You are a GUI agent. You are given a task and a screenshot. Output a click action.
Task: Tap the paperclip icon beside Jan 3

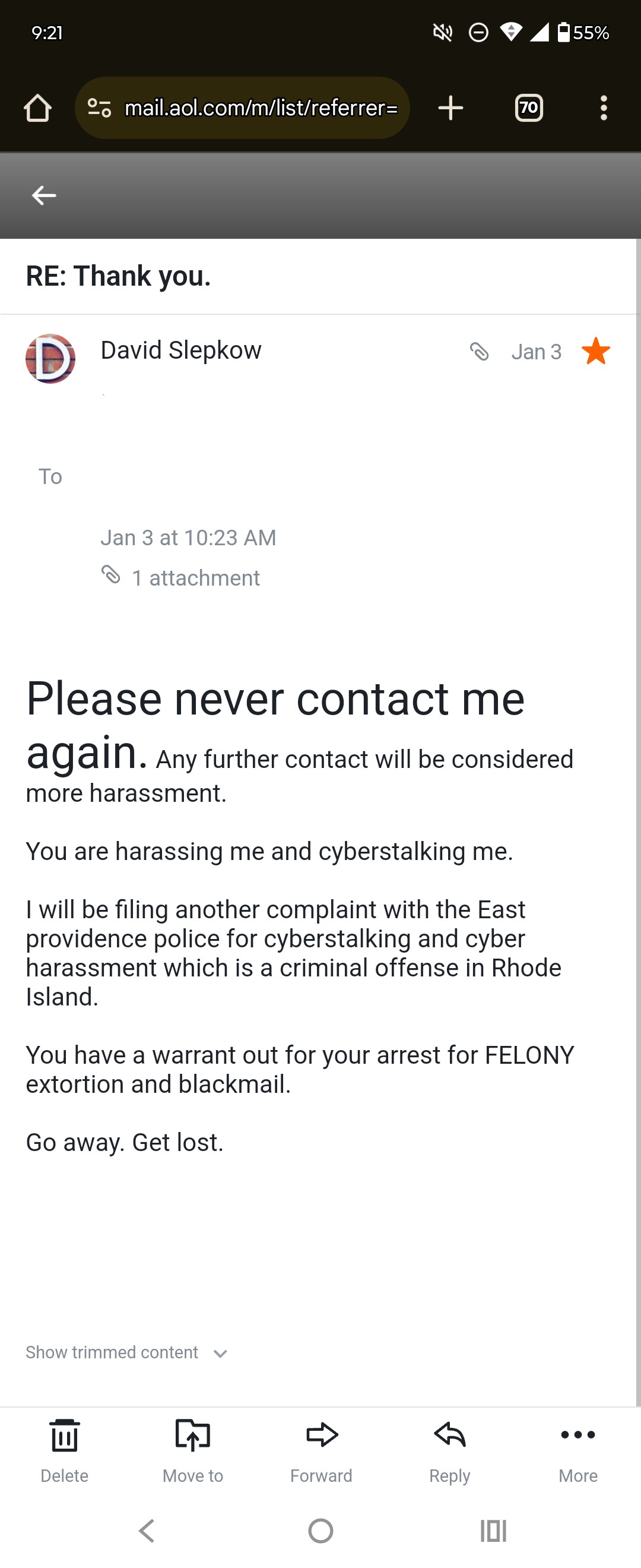click(x=479, y=351)
